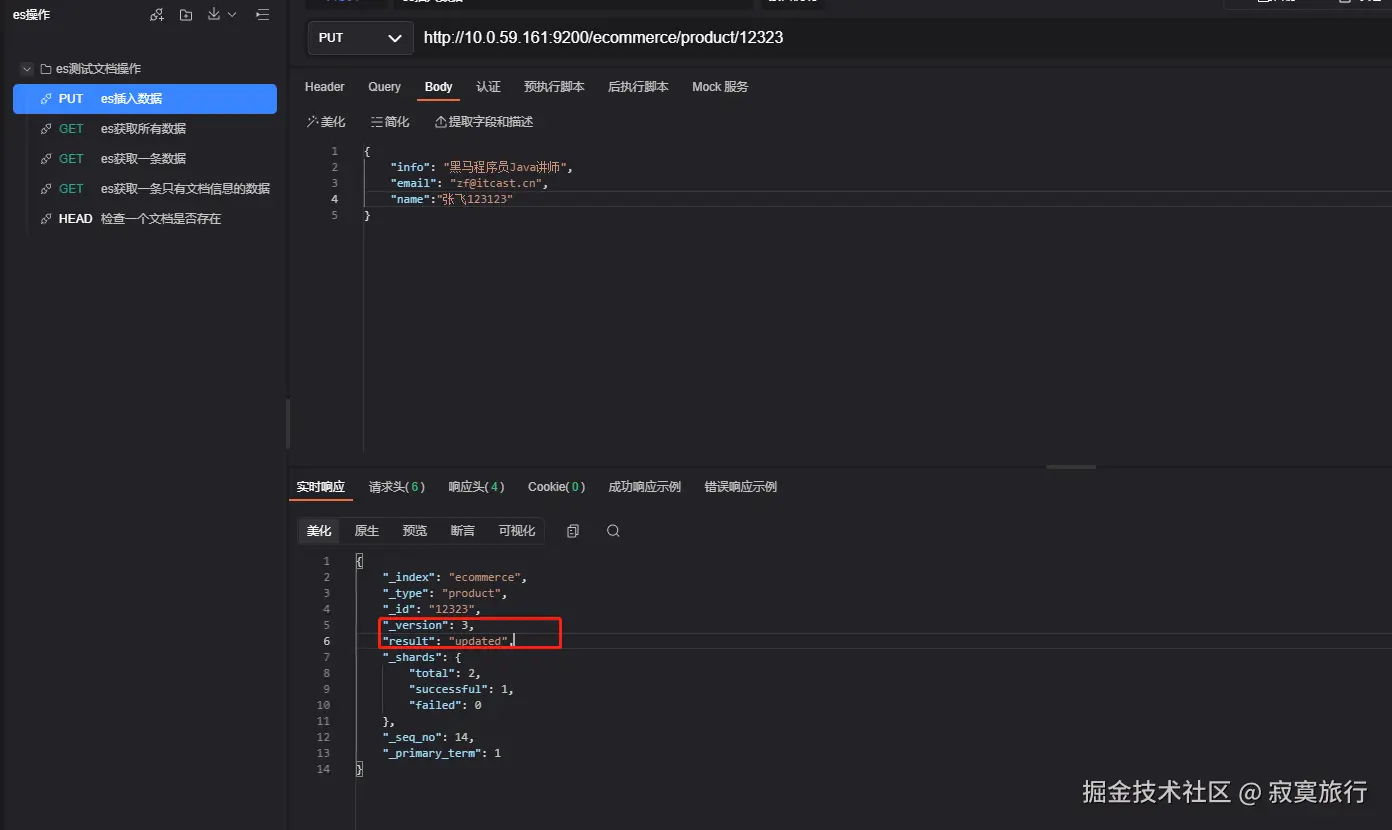Collapse the es测试文档操作 folder chevron
This screenshot has width=1392, height=830.
pos(26,69)
